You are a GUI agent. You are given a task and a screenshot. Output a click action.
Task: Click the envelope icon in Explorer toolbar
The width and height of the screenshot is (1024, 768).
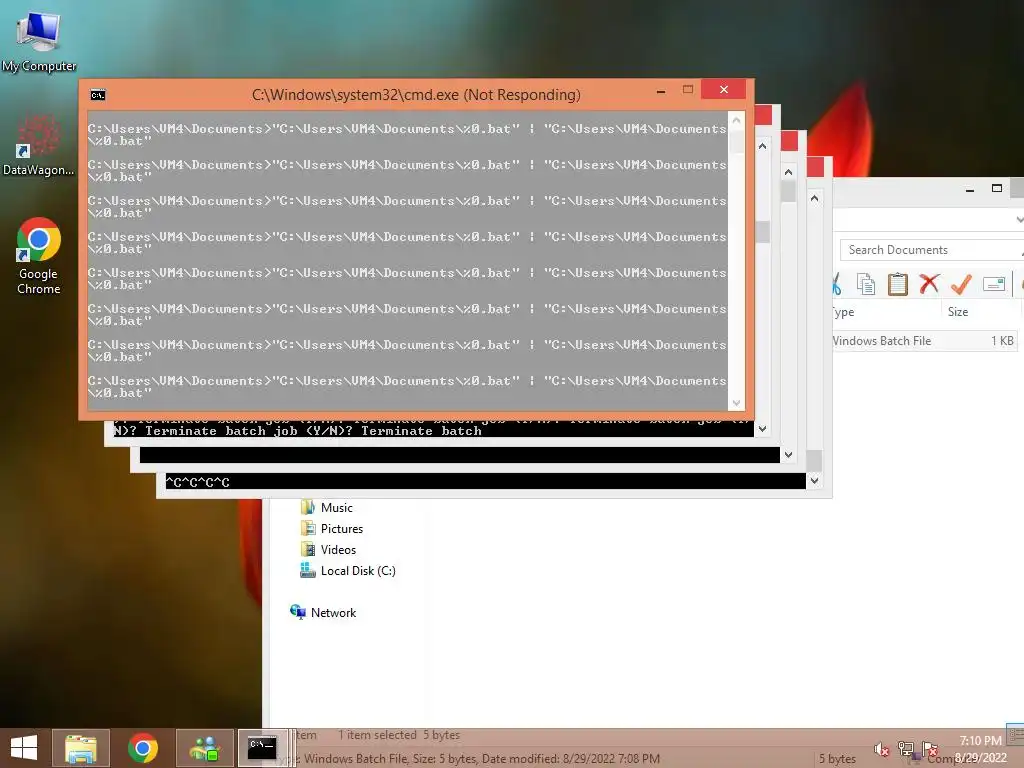pos(993,284)
